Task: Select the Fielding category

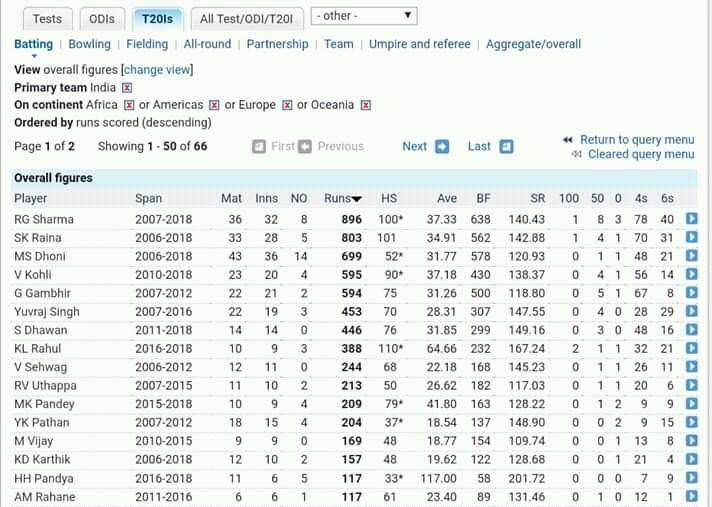Action: (x=147, y=44)
